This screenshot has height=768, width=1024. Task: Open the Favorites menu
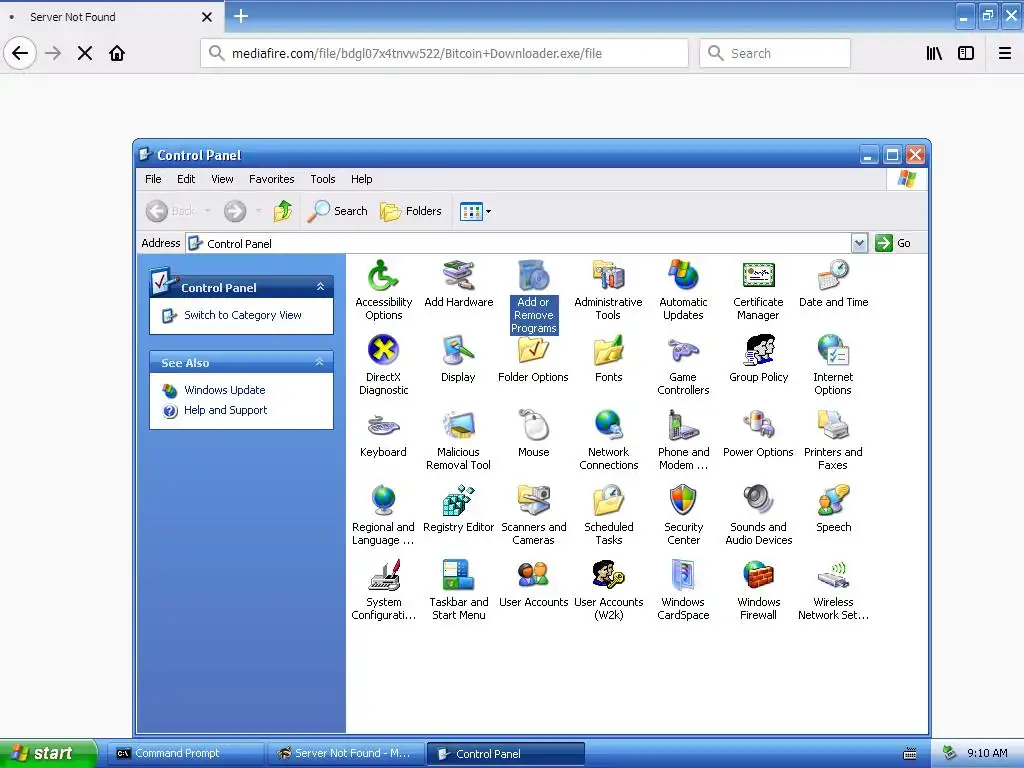tap(271, 179)
